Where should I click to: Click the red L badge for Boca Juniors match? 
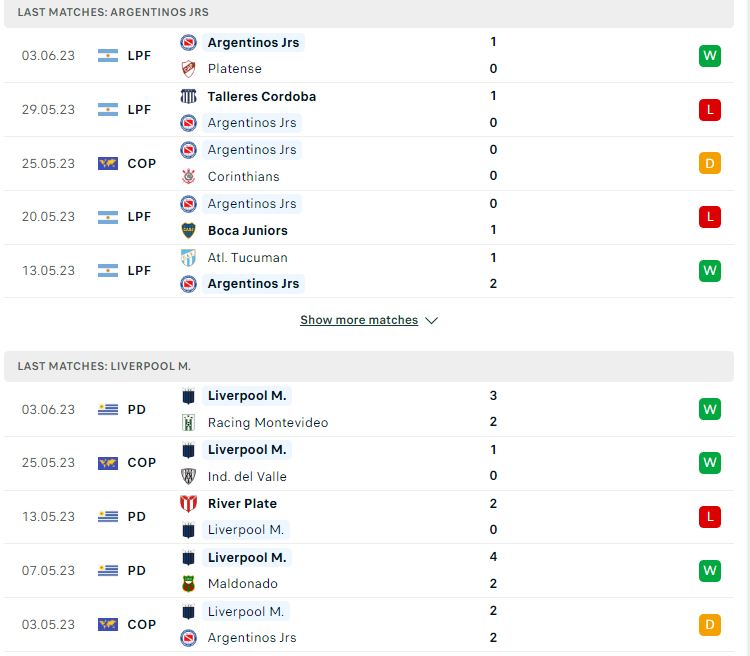coord(710,217)
